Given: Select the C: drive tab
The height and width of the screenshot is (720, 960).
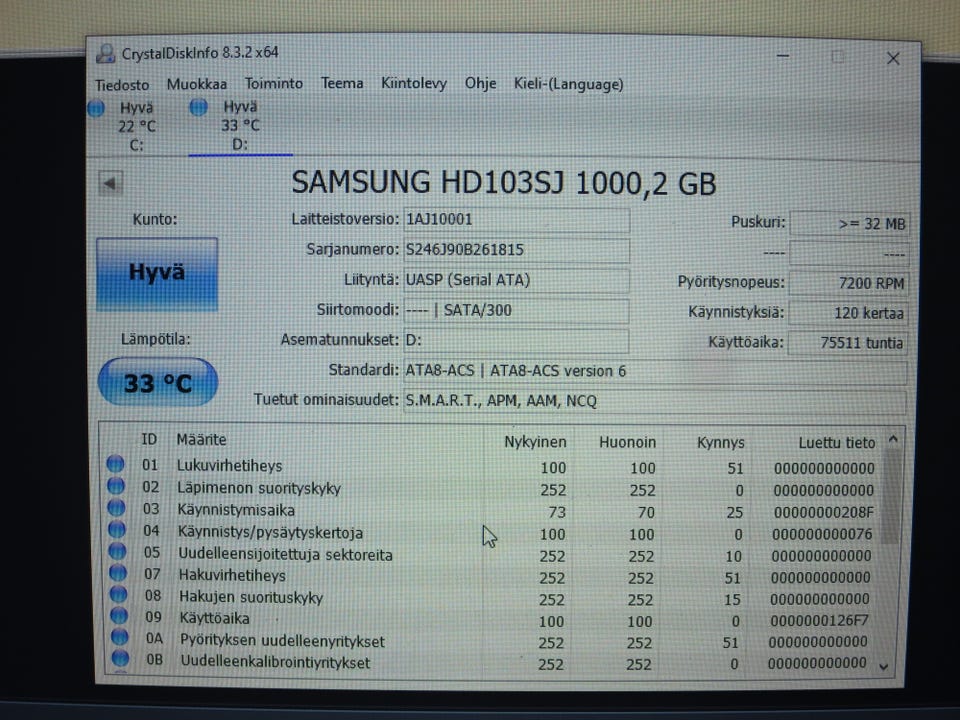Looking at the screenshot, I should [x=137, y=126].
